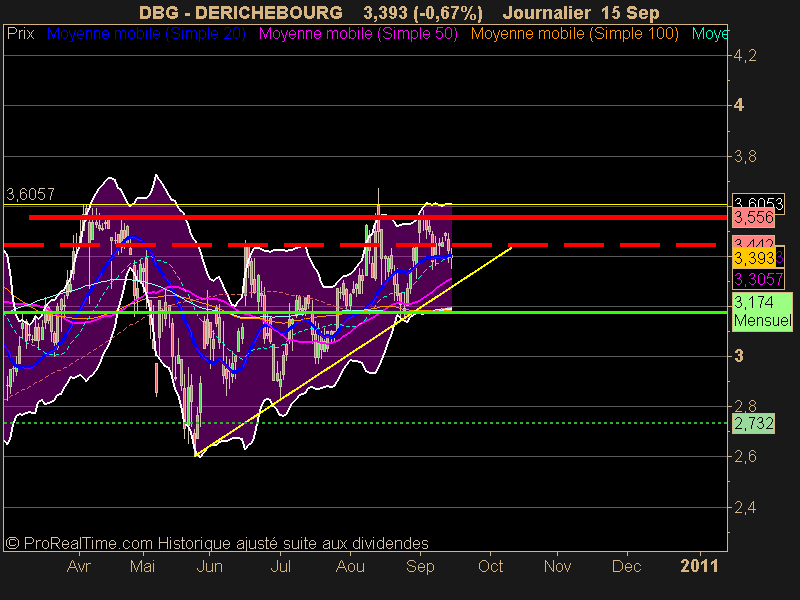This screenshot has height=600, width=800.
Task: Select the yellow 3,393 current price label
Action: click(x=754, y=258)
